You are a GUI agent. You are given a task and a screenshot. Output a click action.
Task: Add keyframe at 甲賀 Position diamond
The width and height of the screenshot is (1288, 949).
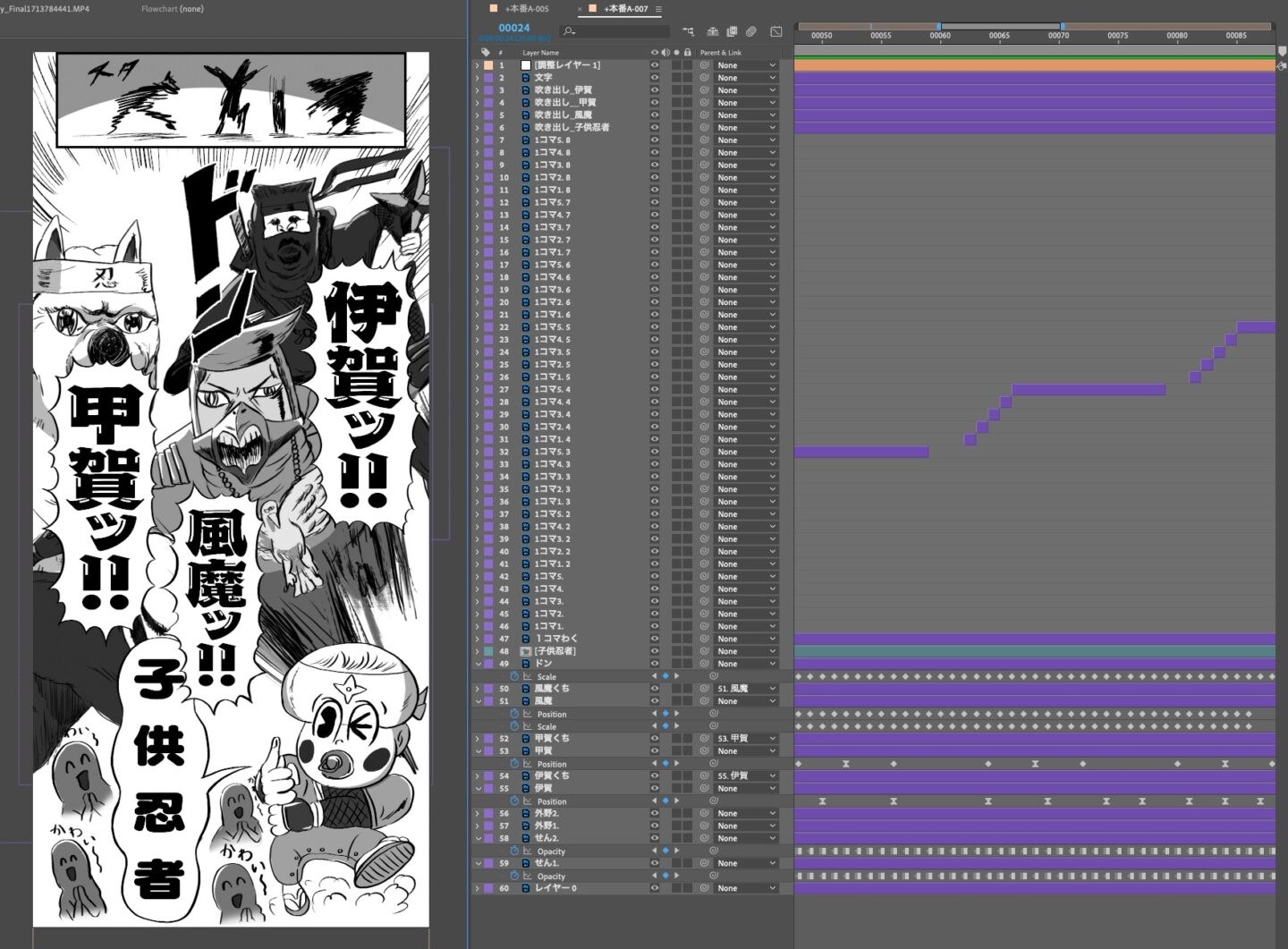(x=665, y=764)
